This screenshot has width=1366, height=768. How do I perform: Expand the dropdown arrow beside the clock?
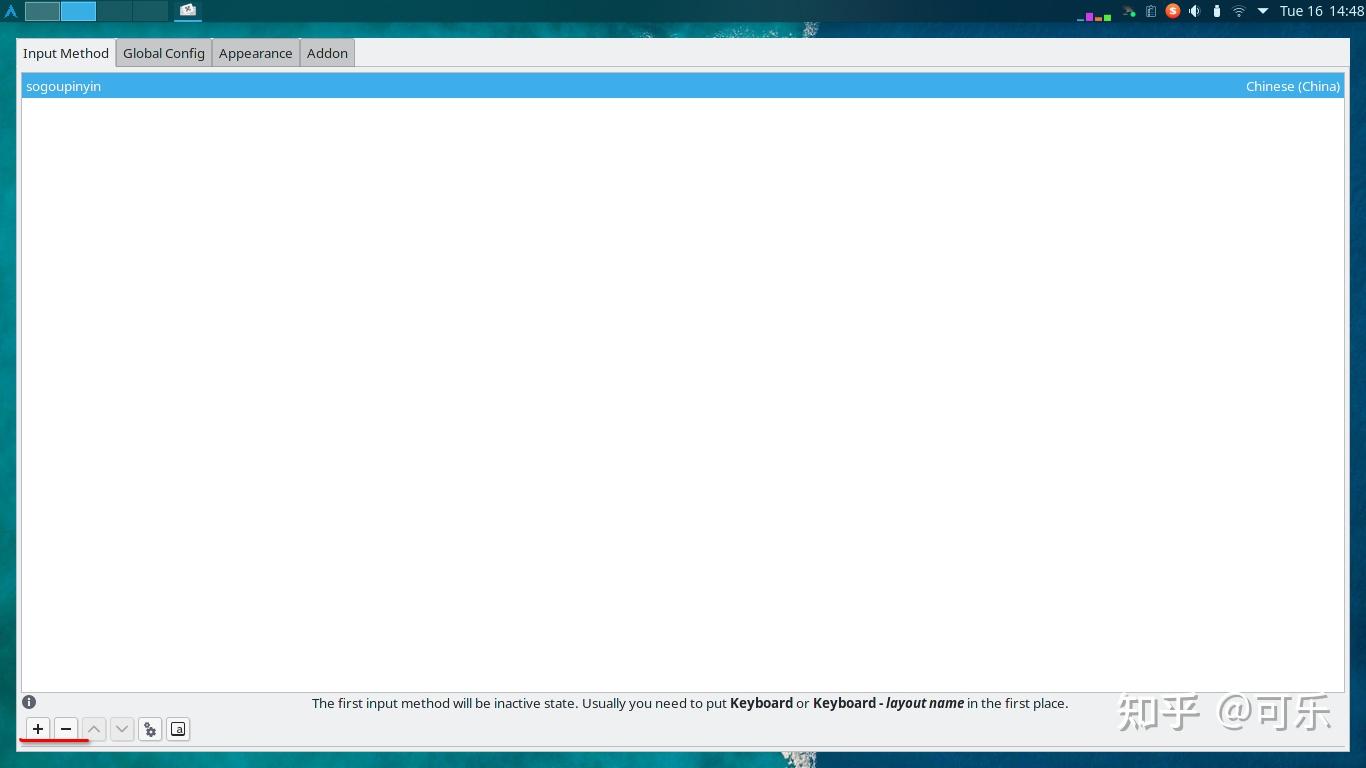point(1264,11)
